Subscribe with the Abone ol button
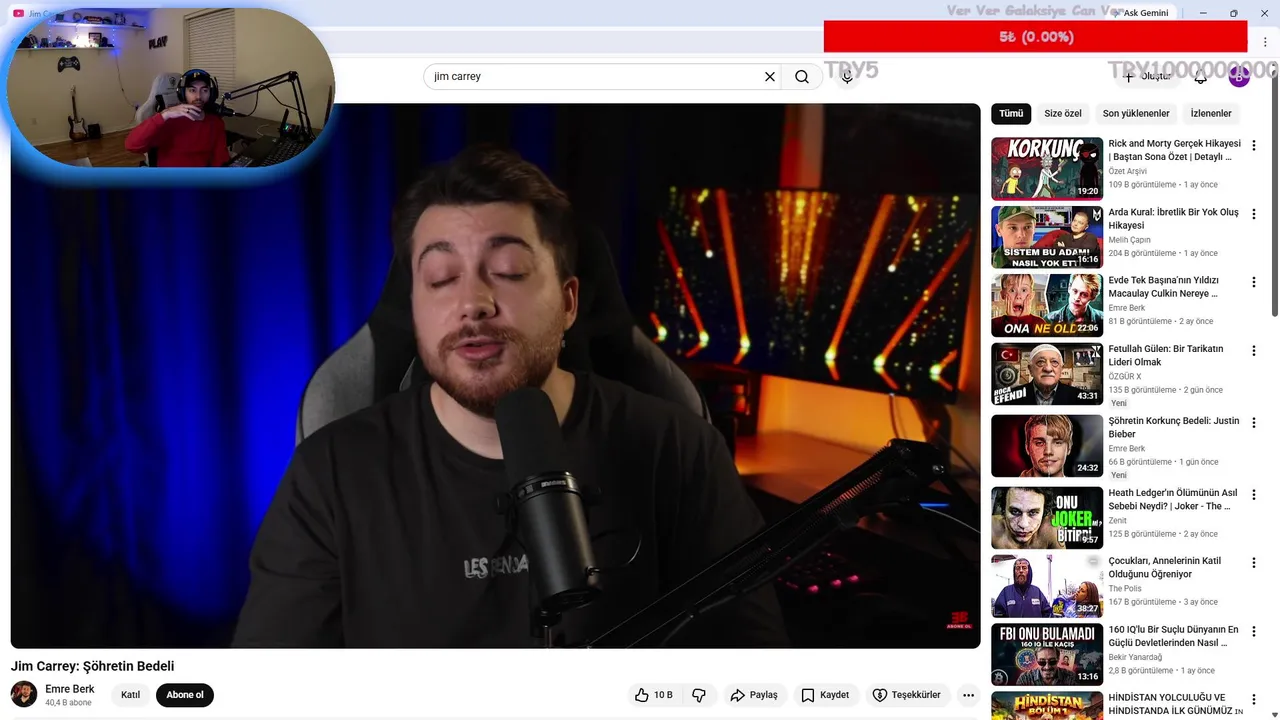This screenshot has width=1280, height=720. [x=185, y=695]
